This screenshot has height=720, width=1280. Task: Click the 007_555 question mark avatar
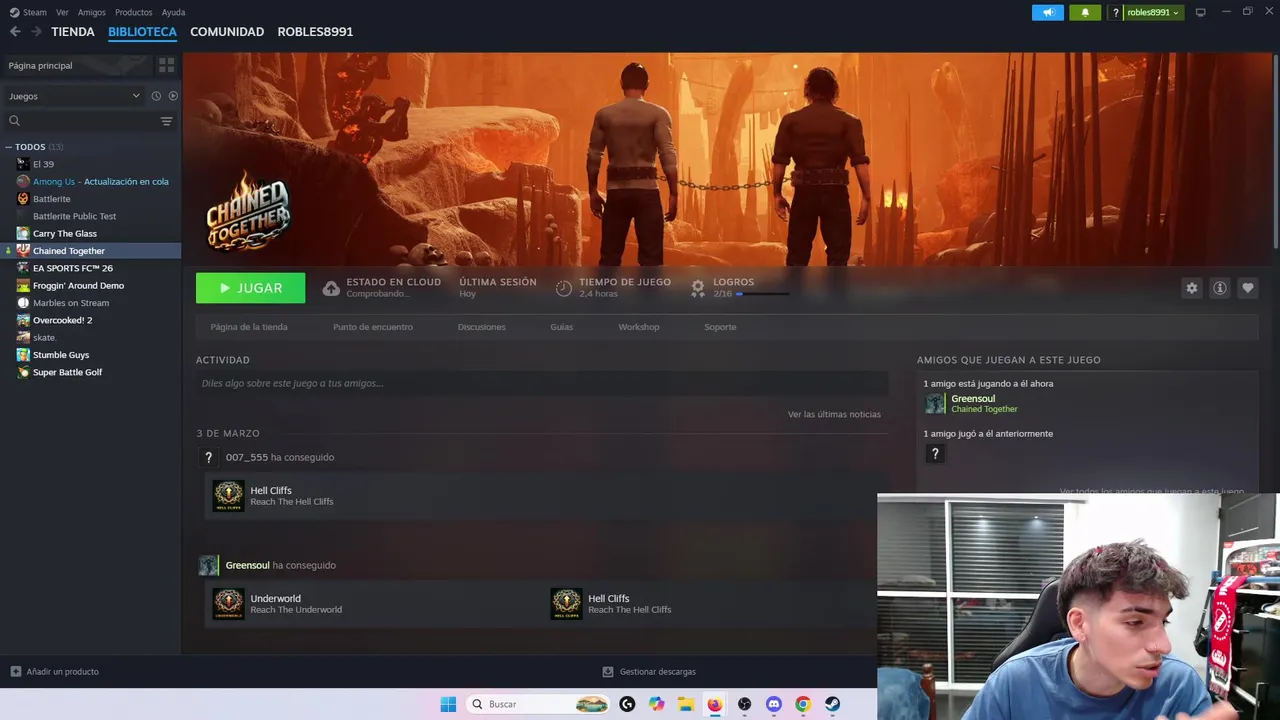pyautogui.click(x=208, y=457)
